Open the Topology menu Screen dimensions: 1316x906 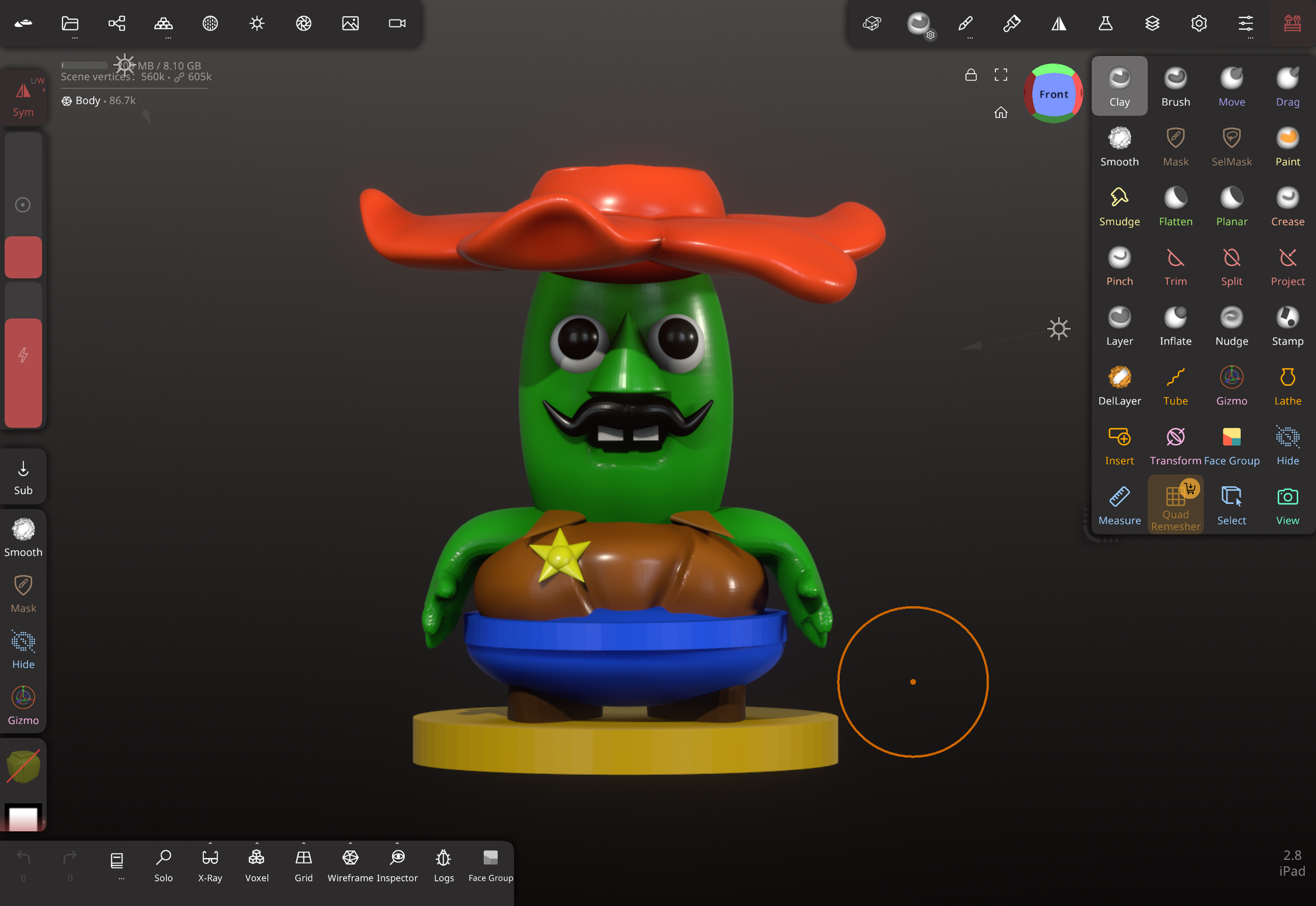pyautogui.click(x=164, y=23)
